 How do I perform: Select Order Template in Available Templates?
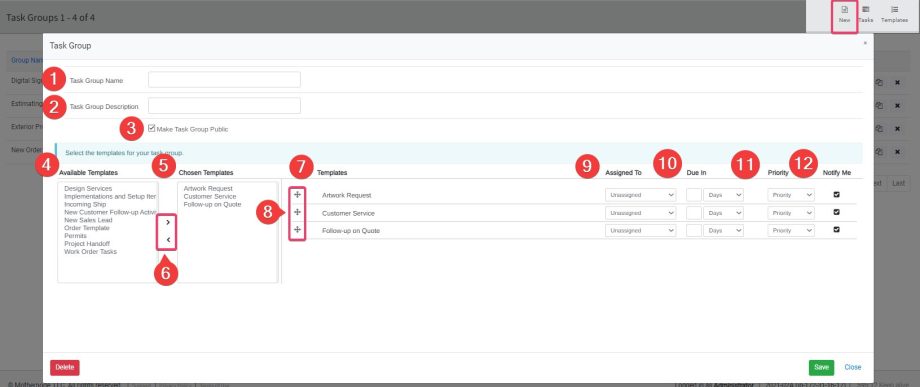[x=87, y=228]
